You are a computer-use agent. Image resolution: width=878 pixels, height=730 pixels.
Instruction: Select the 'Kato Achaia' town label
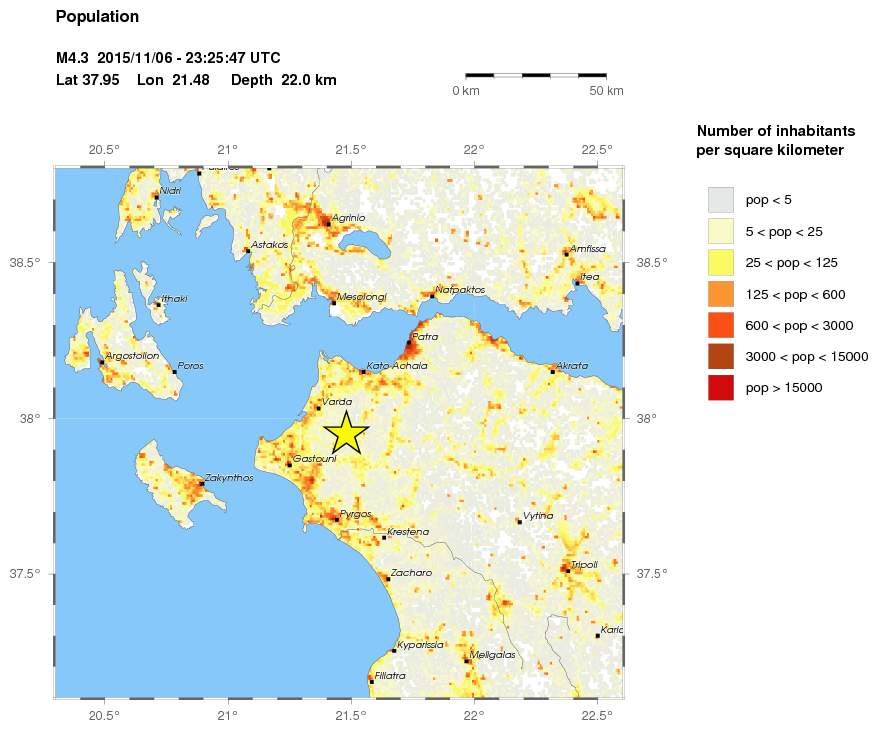tap(397, 366)
